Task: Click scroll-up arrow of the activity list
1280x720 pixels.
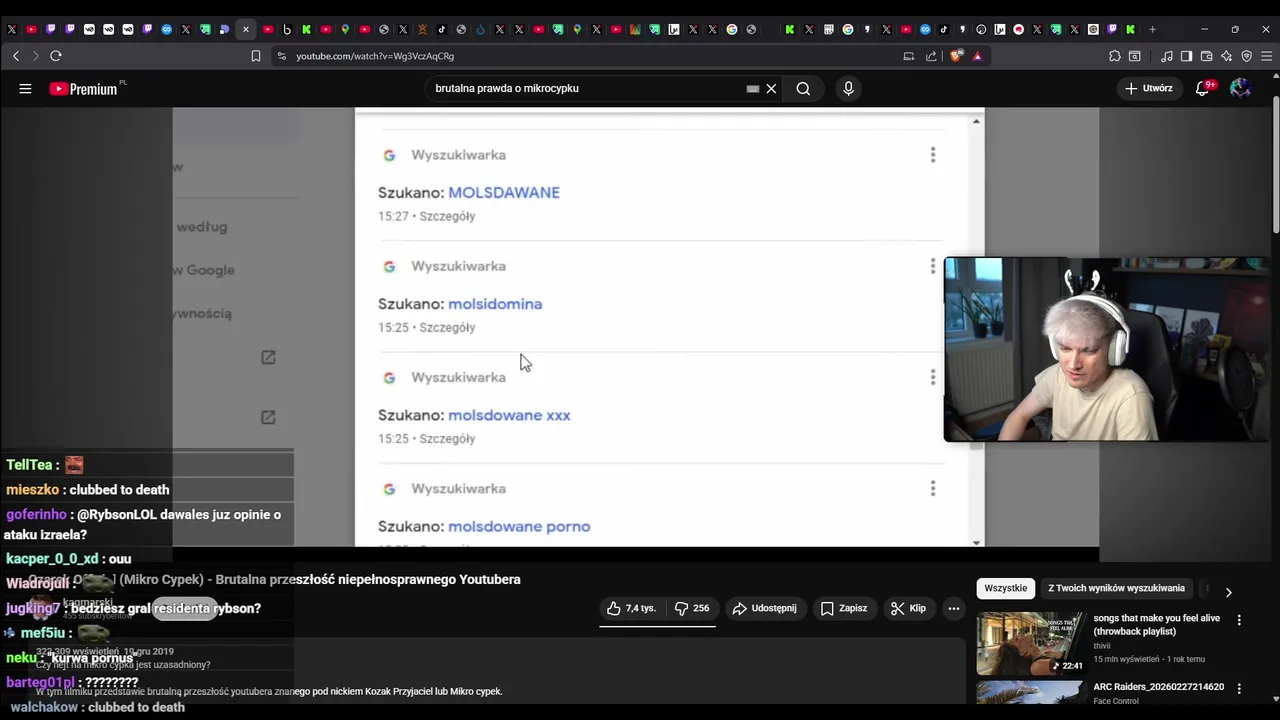Action: point(976,121)
